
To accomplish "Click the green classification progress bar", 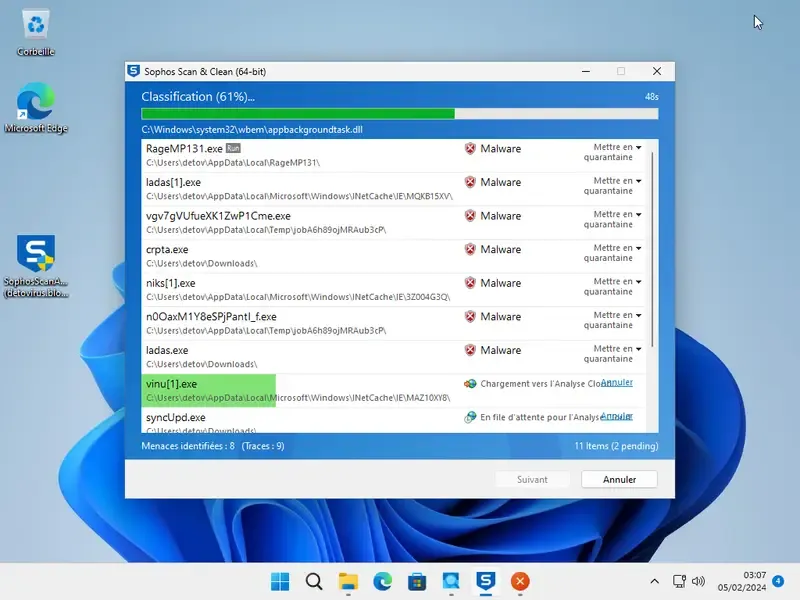I will 399,113.
